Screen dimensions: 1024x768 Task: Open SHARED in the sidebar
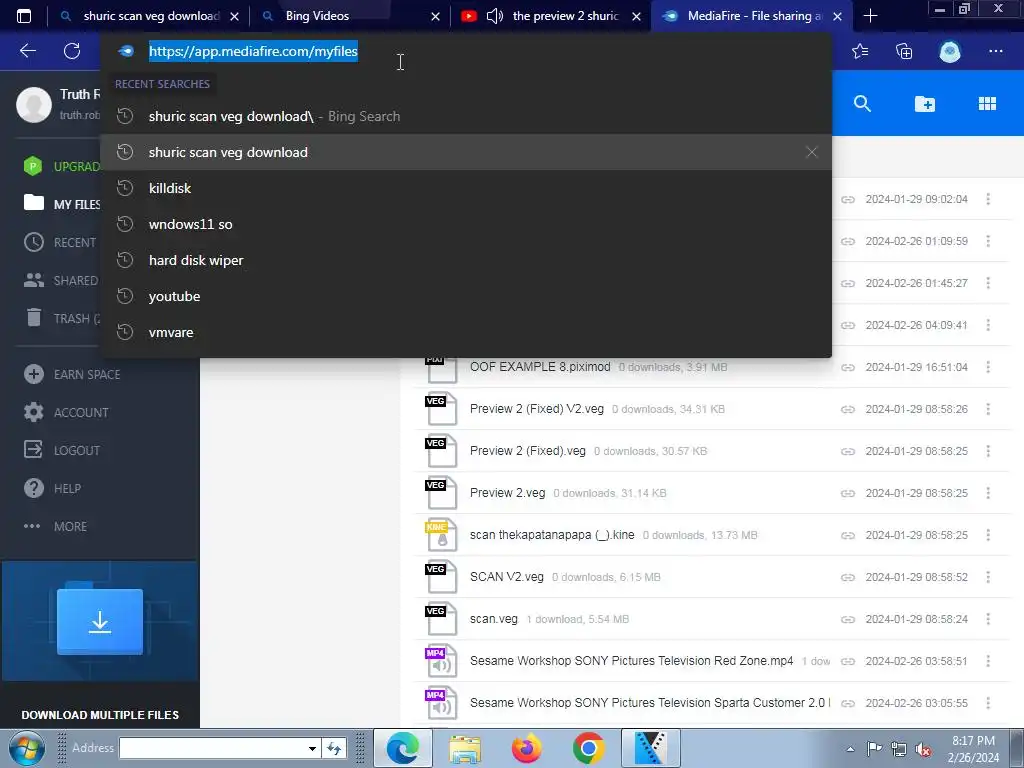click(x=61, y=280)
